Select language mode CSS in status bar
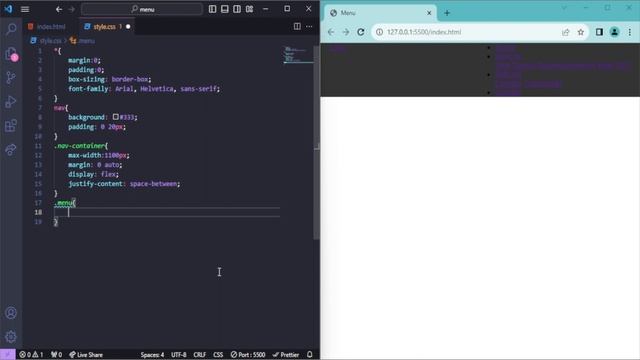The image size is (640, 360). click(218, 355)
